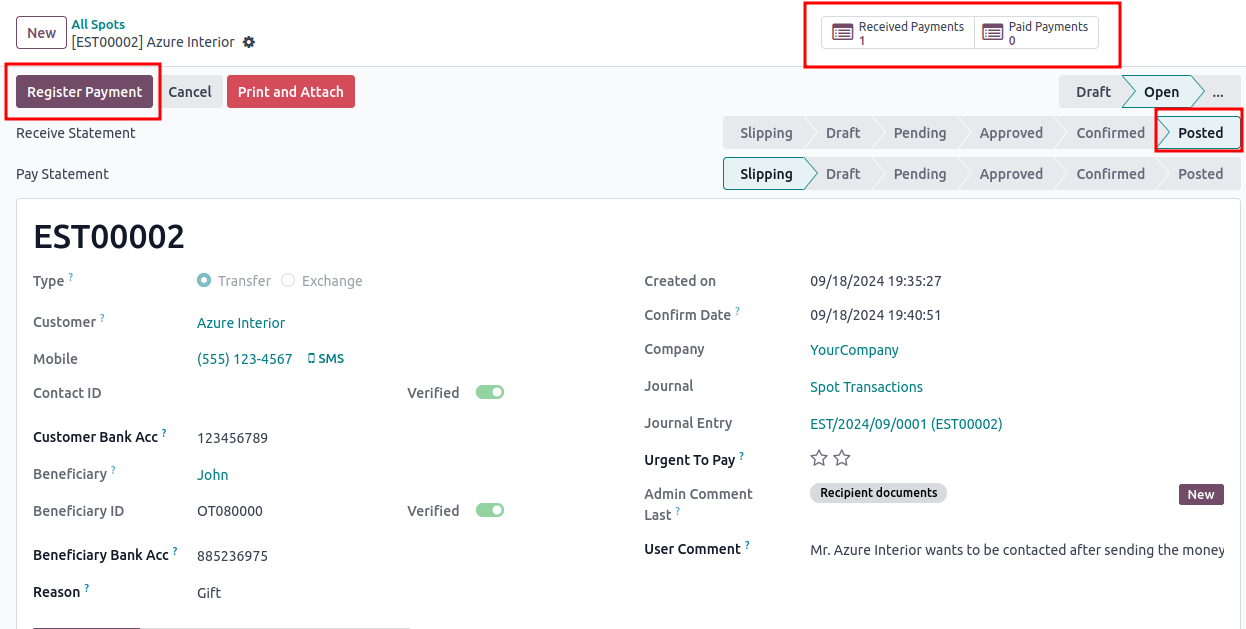
Task: Select Posted stage in Receive Statement
Action: click(1199, 133)
